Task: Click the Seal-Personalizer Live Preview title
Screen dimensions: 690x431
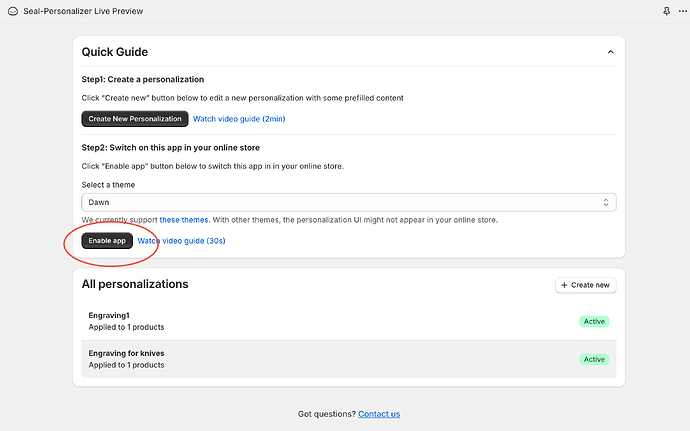Action: coord(83,11)
